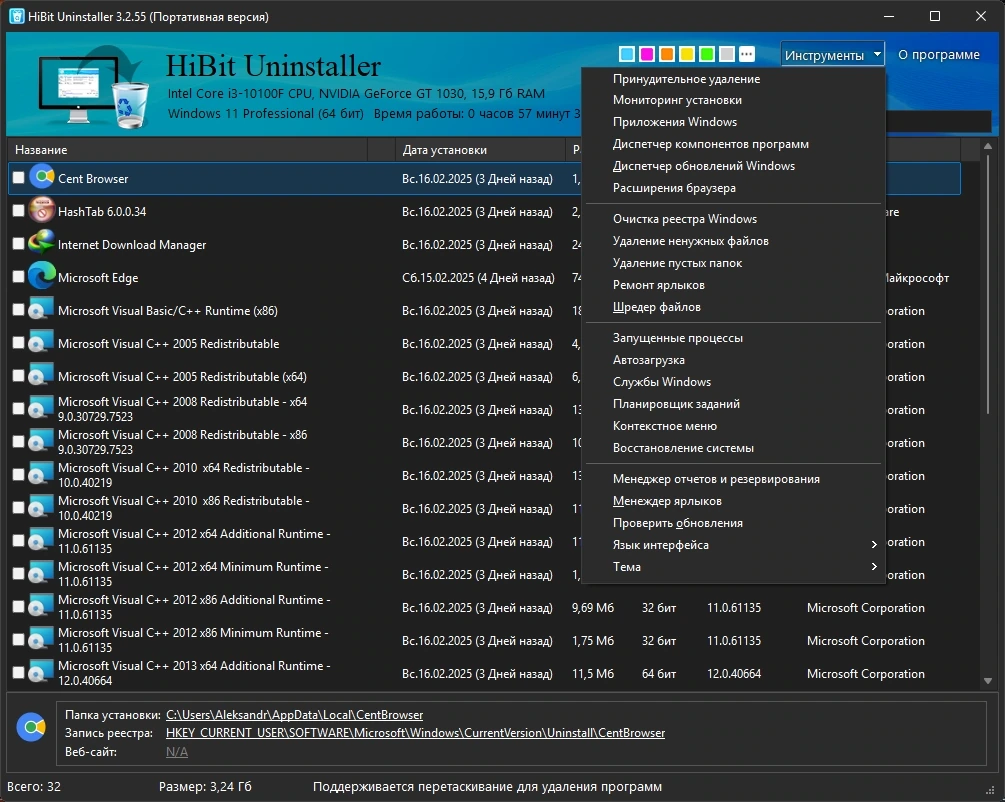
Task: Sort by Название column header
Action: click(188, 149)
